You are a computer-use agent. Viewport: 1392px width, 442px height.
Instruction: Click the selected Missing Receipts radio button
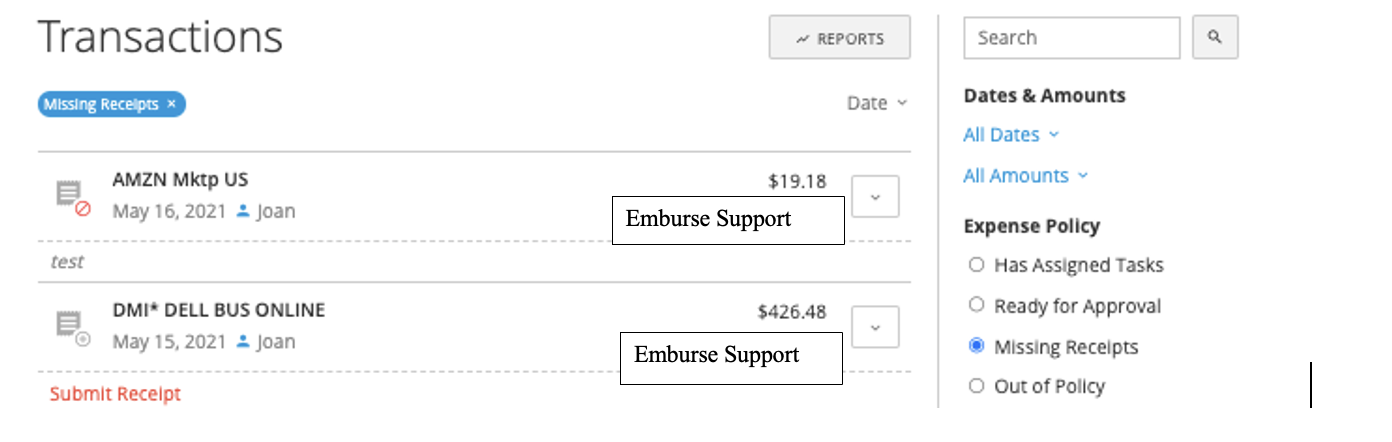pyautogui.click(x=977, y=347)
